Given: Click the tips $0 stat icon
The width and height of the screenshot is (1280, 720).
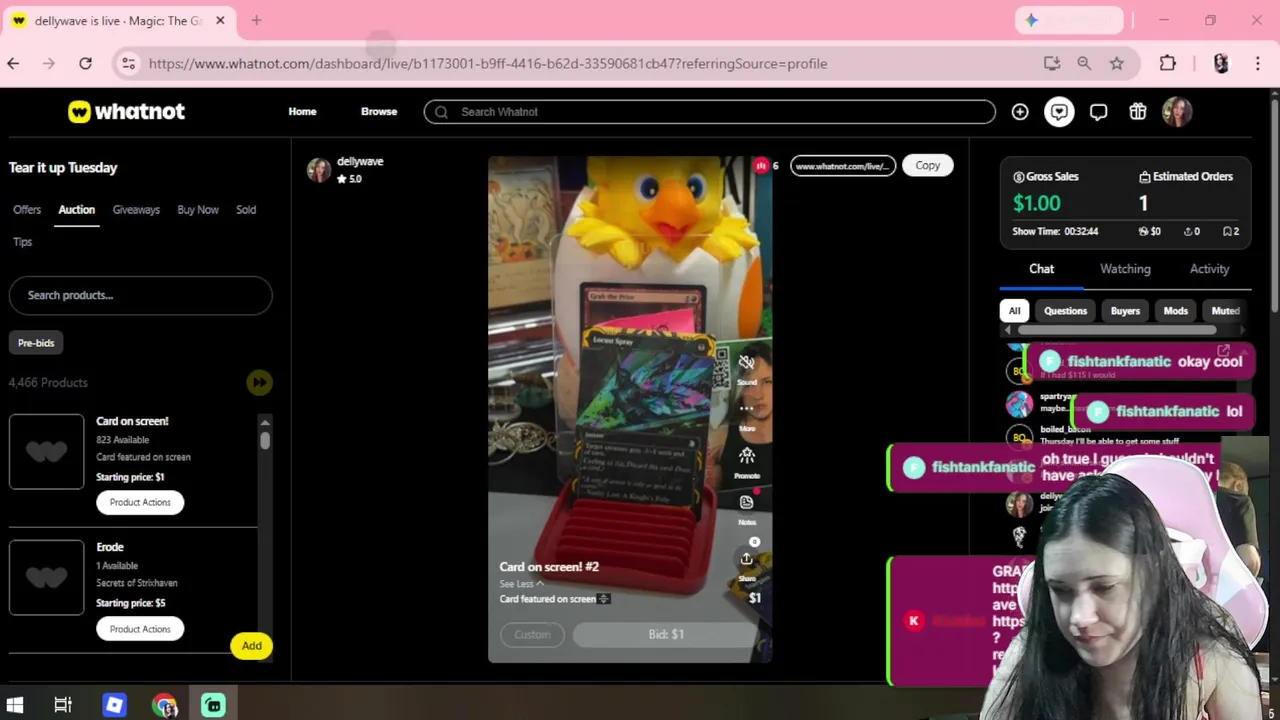Looking at the screenshot, I should (x=1143, y=232).
